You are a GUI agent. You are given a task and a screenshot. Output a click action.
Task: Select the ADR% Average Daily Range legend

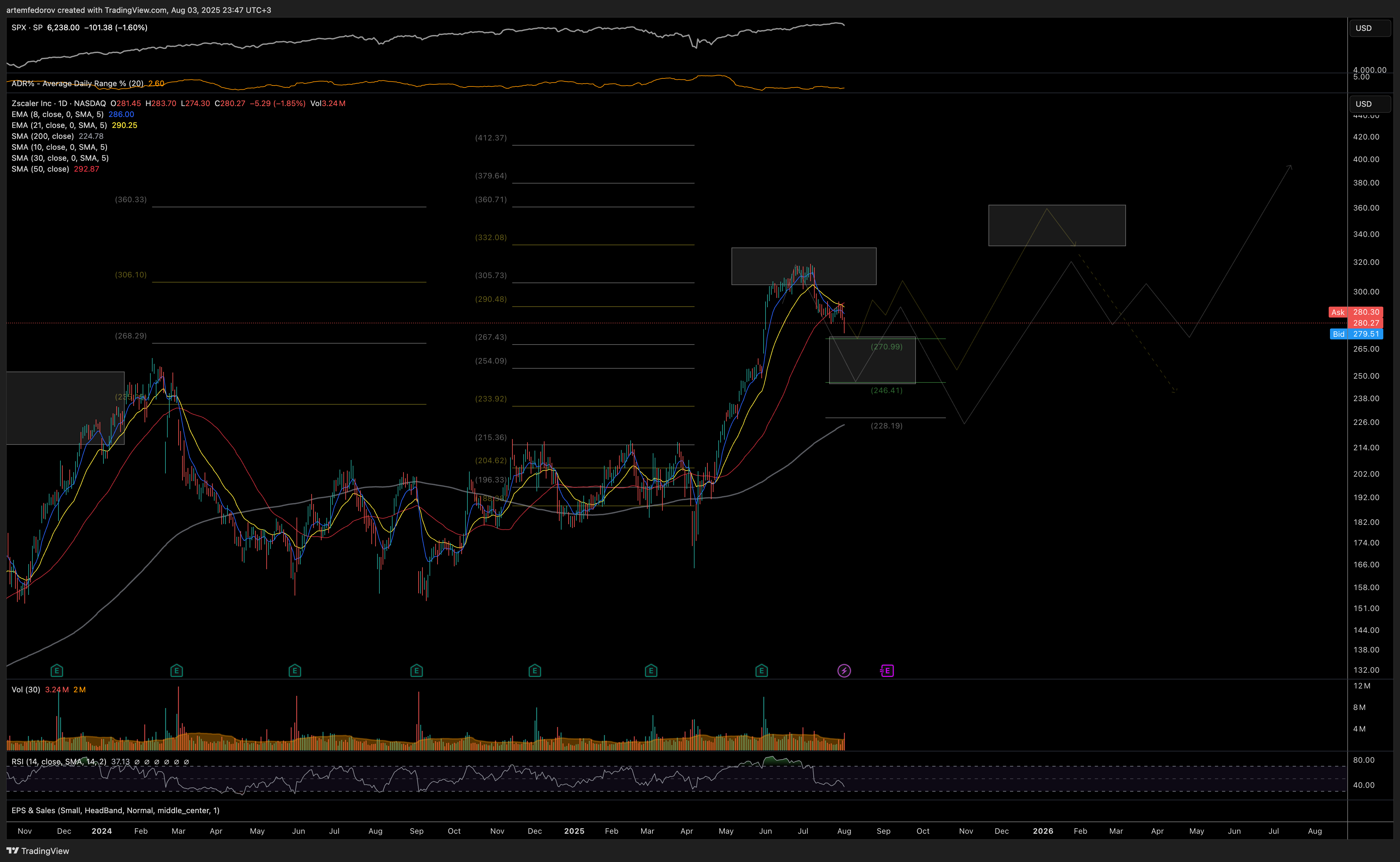pos(77,83)
